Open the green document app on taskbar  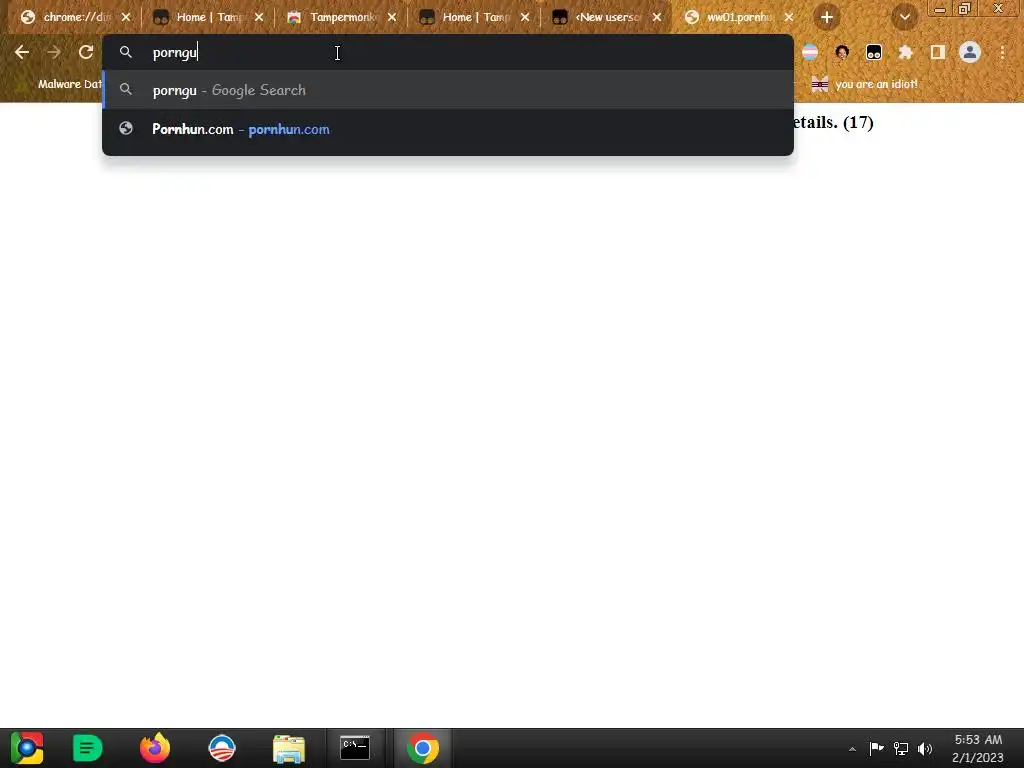(88, 748)
